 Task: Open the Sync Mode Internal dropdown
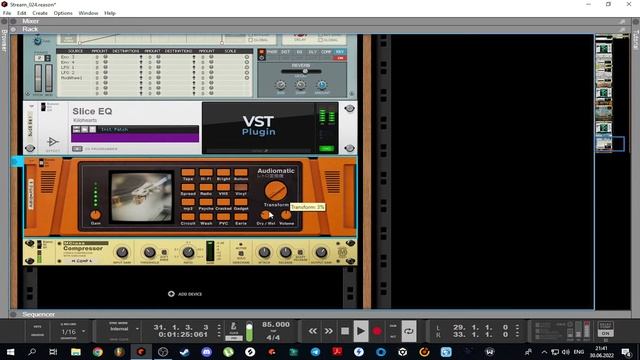point(137,329)
